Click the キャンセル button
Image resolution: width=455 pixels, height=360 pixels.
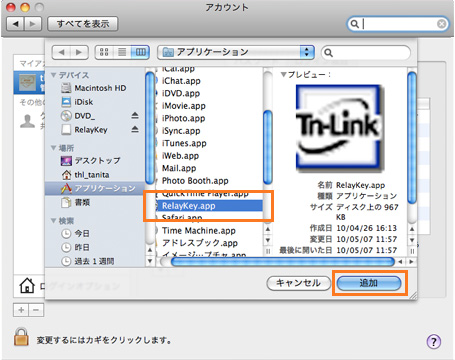[x=298, y=283]
